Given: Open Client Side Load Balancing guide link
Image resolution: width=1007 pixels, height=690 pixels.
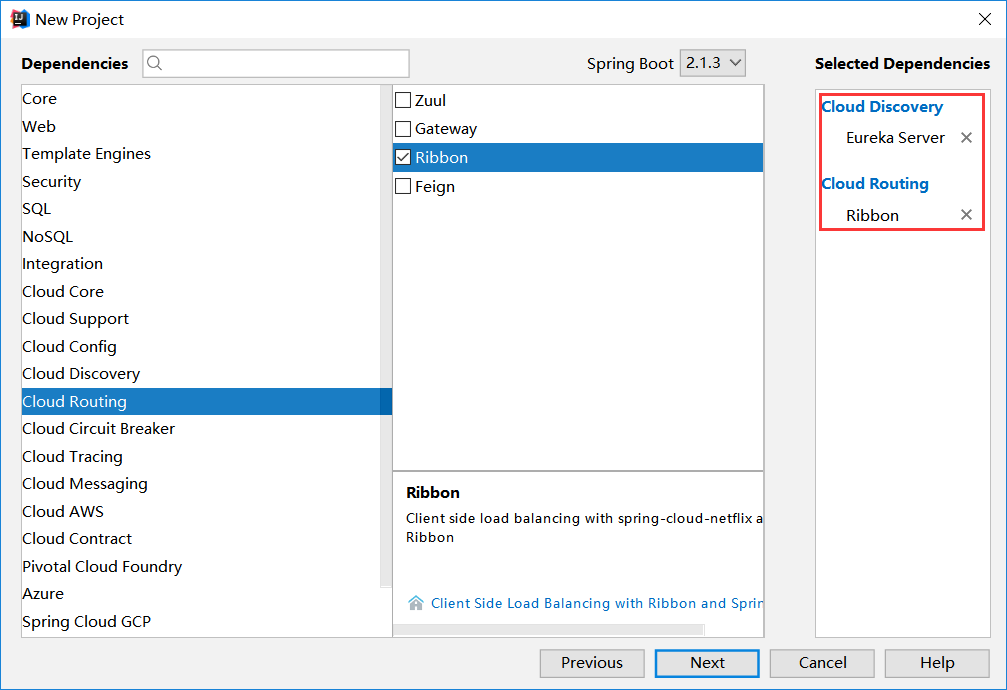Looking at the screenshot, I should click(x=597, y=603).
